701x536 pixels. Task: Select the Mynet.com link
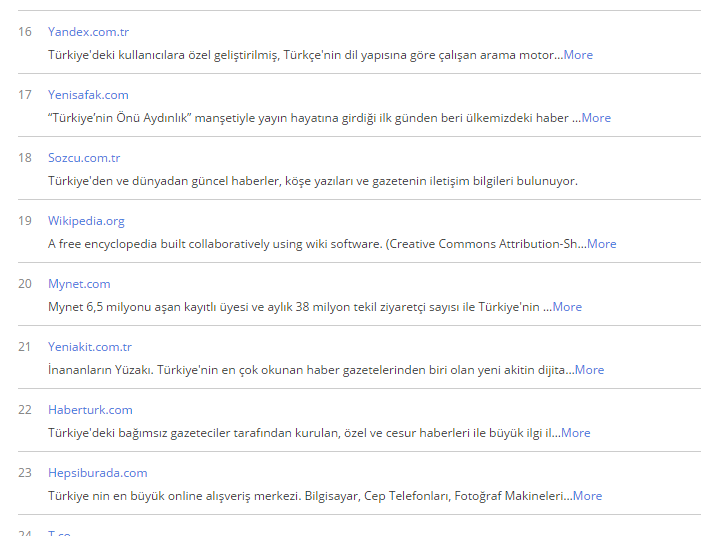[79, 284]
